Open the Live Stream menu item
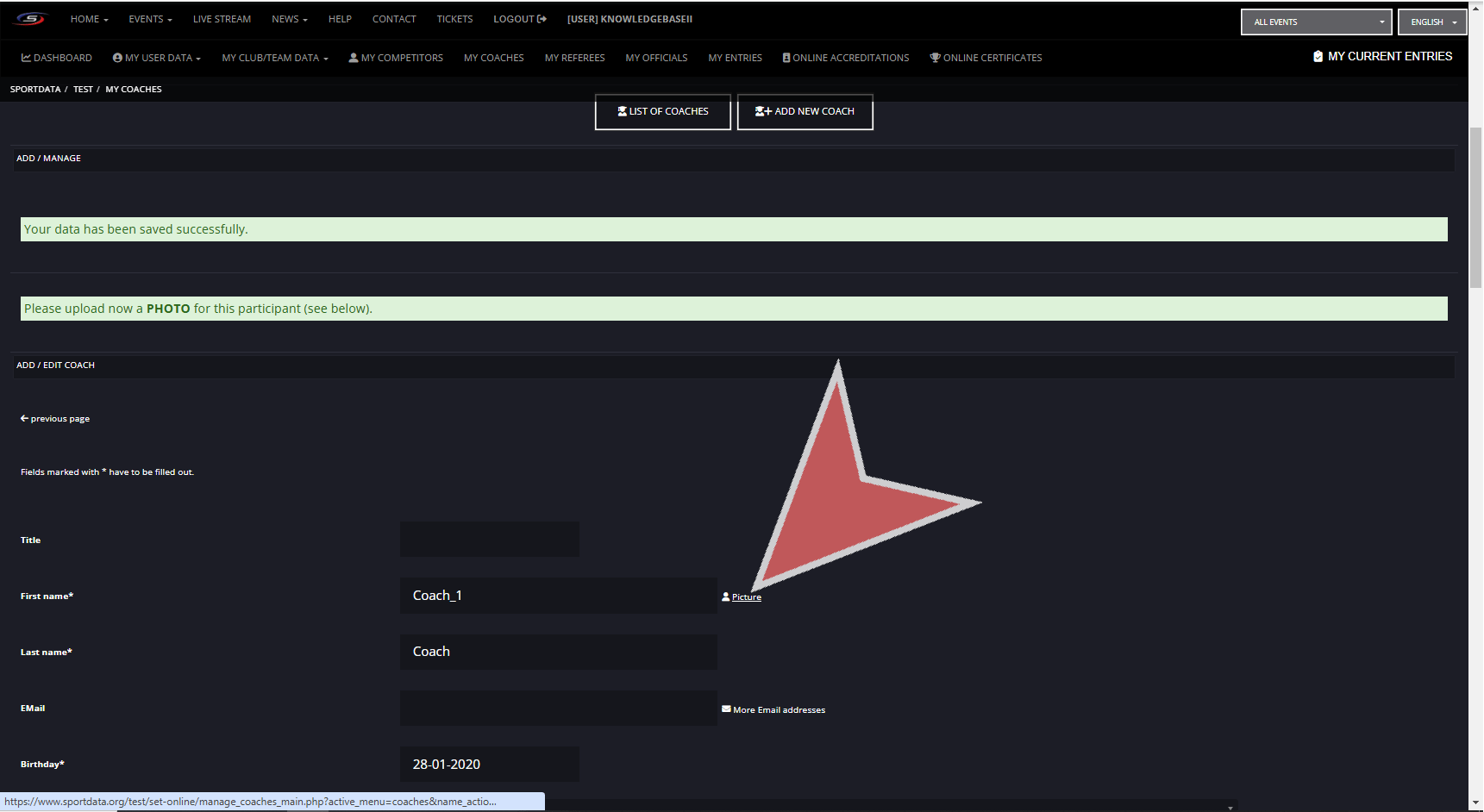This screenshot has width=1484, height=812. pos(222,19)
